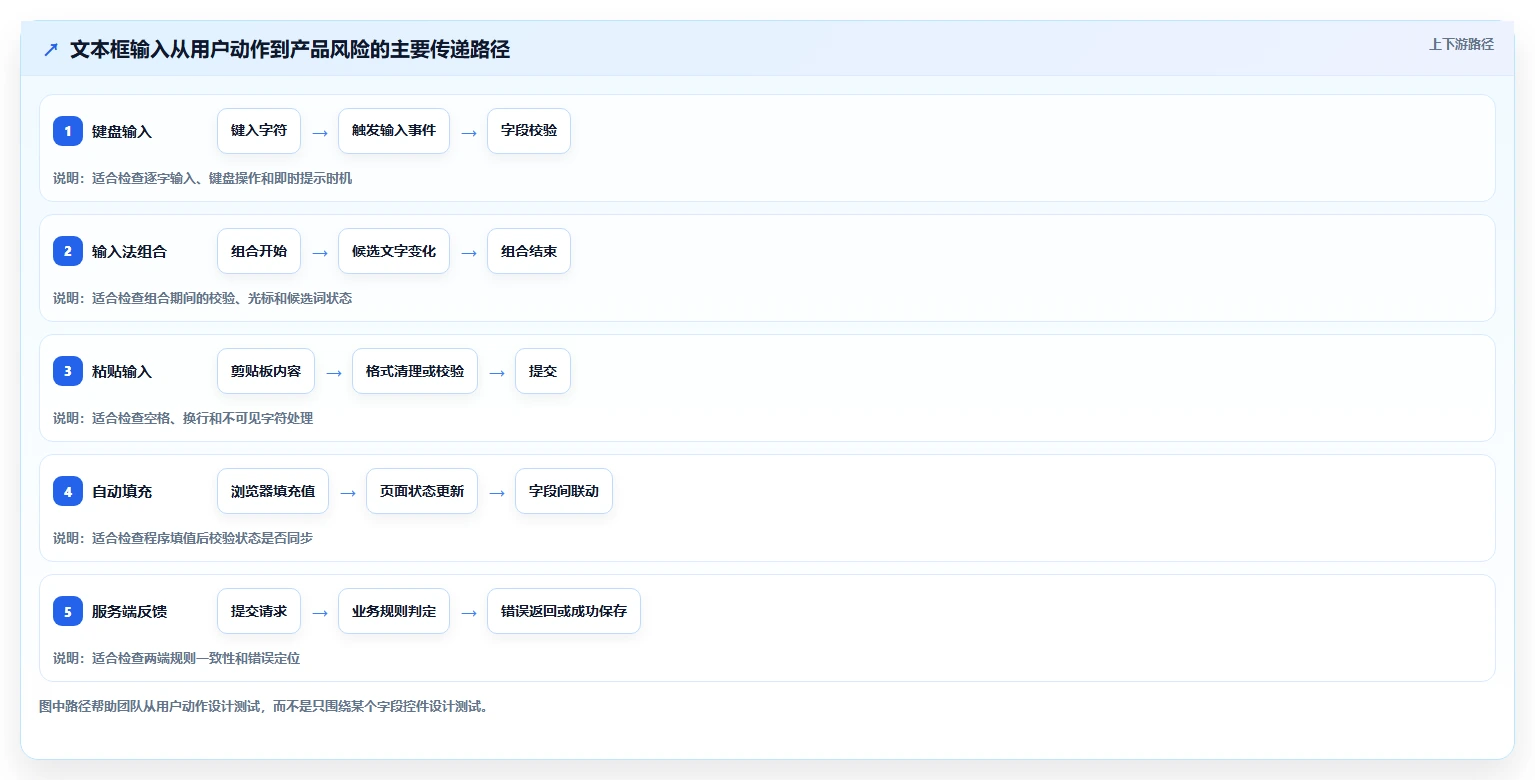Click the number 1 badge for 键盘输入
This screenshot has width=1535, height=780.
coord(68,131)
